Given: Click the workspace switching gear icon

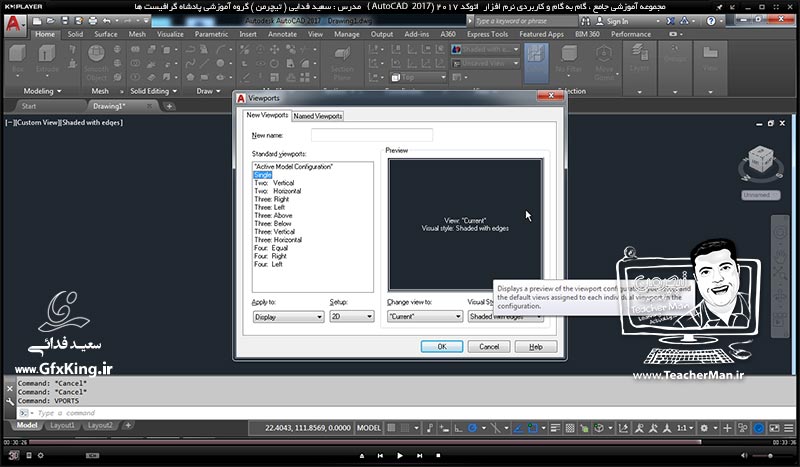Looking at the screenshot, I should (704, 428).
